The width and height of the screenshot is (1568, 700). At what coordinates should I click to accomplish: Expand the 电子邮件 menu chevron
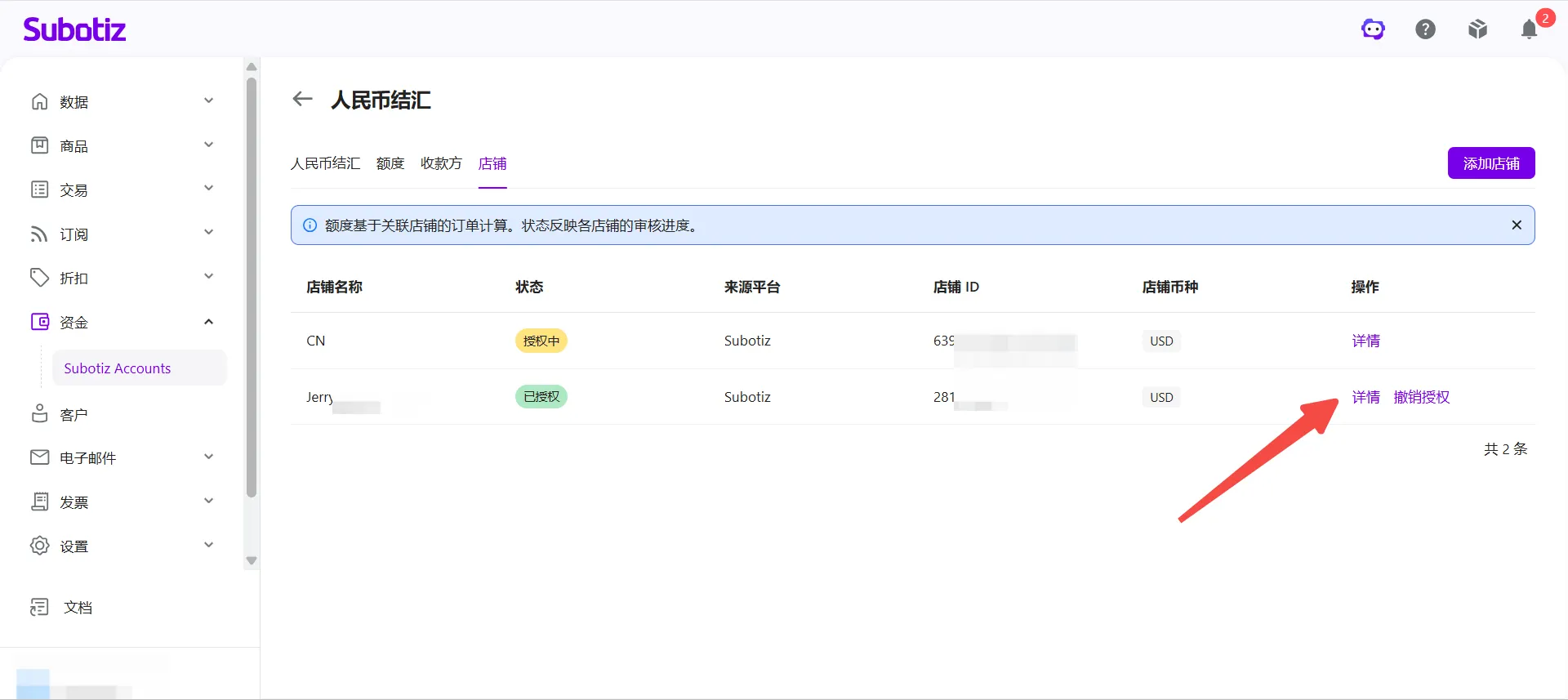[208, 457]
